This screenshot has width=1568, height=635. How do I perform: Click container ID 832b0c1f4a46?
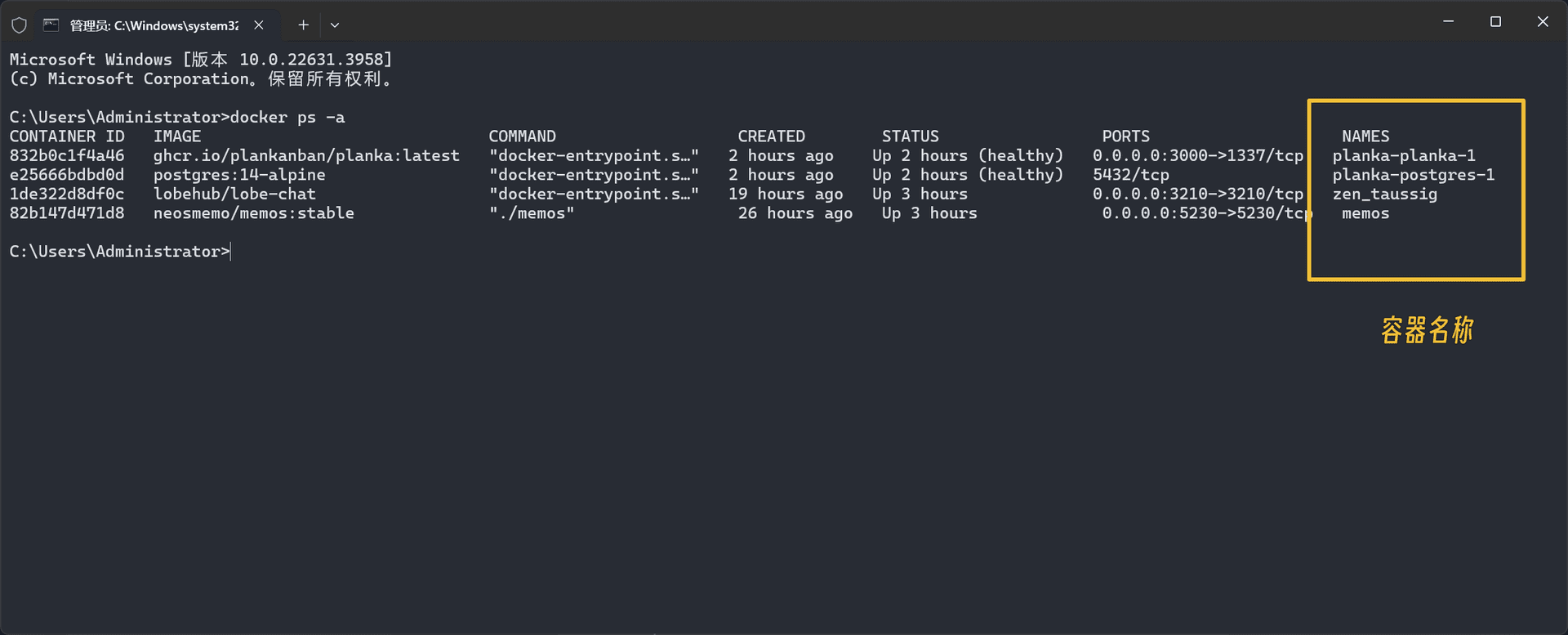pyautogui.click(x=67, y=155)
